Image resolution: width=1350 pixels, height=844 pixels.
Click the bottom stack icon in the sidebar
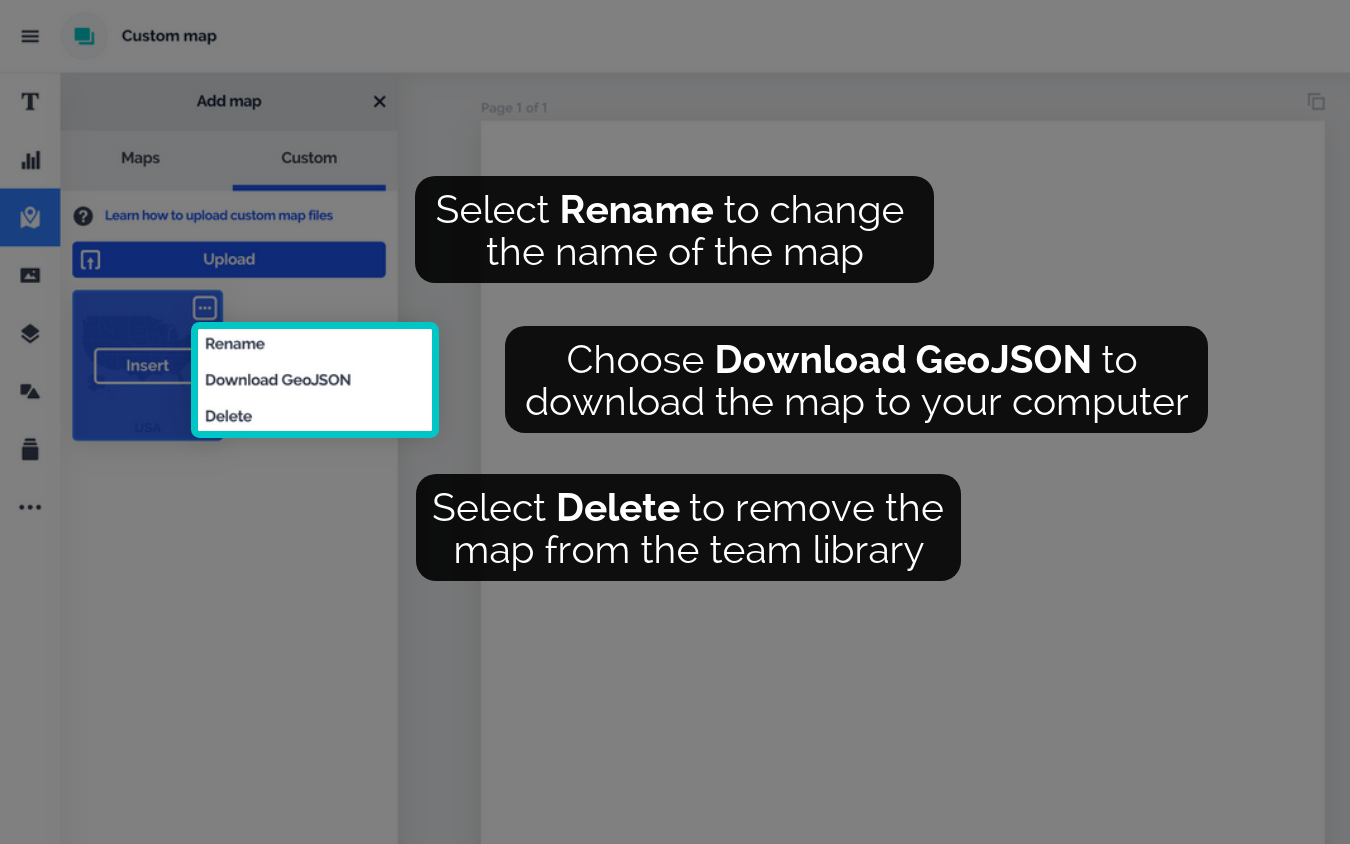30,449
